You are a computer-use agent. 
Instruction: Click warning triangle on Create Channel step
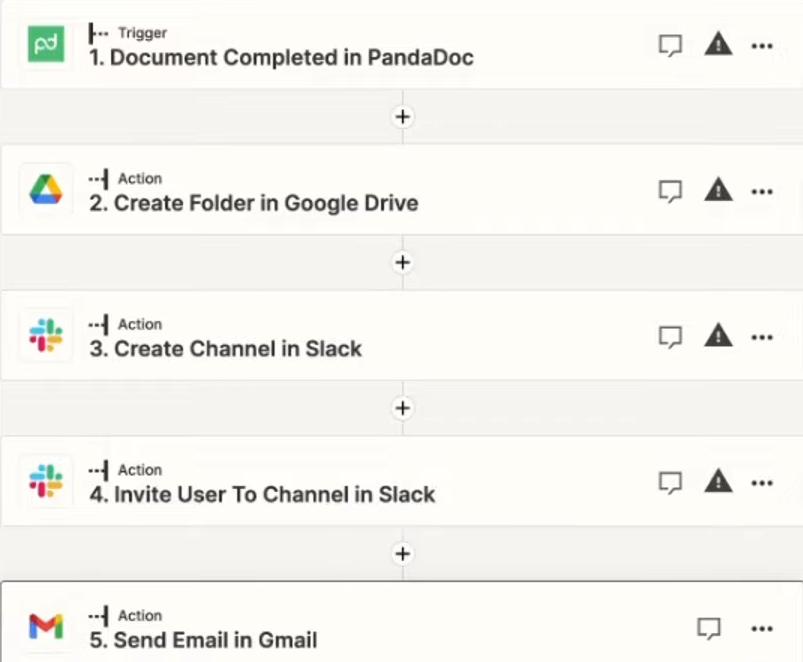tap(719, 335)
